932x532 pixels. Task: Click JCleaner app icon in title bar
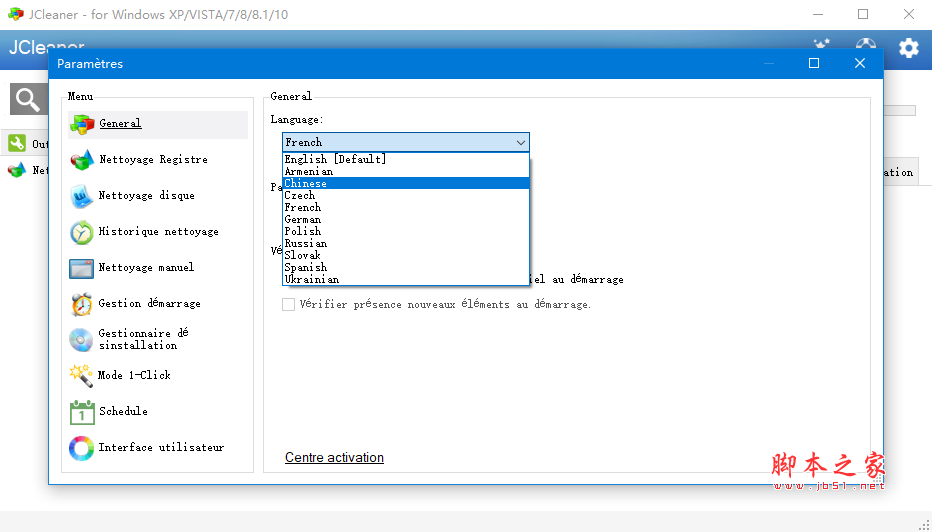15,14
